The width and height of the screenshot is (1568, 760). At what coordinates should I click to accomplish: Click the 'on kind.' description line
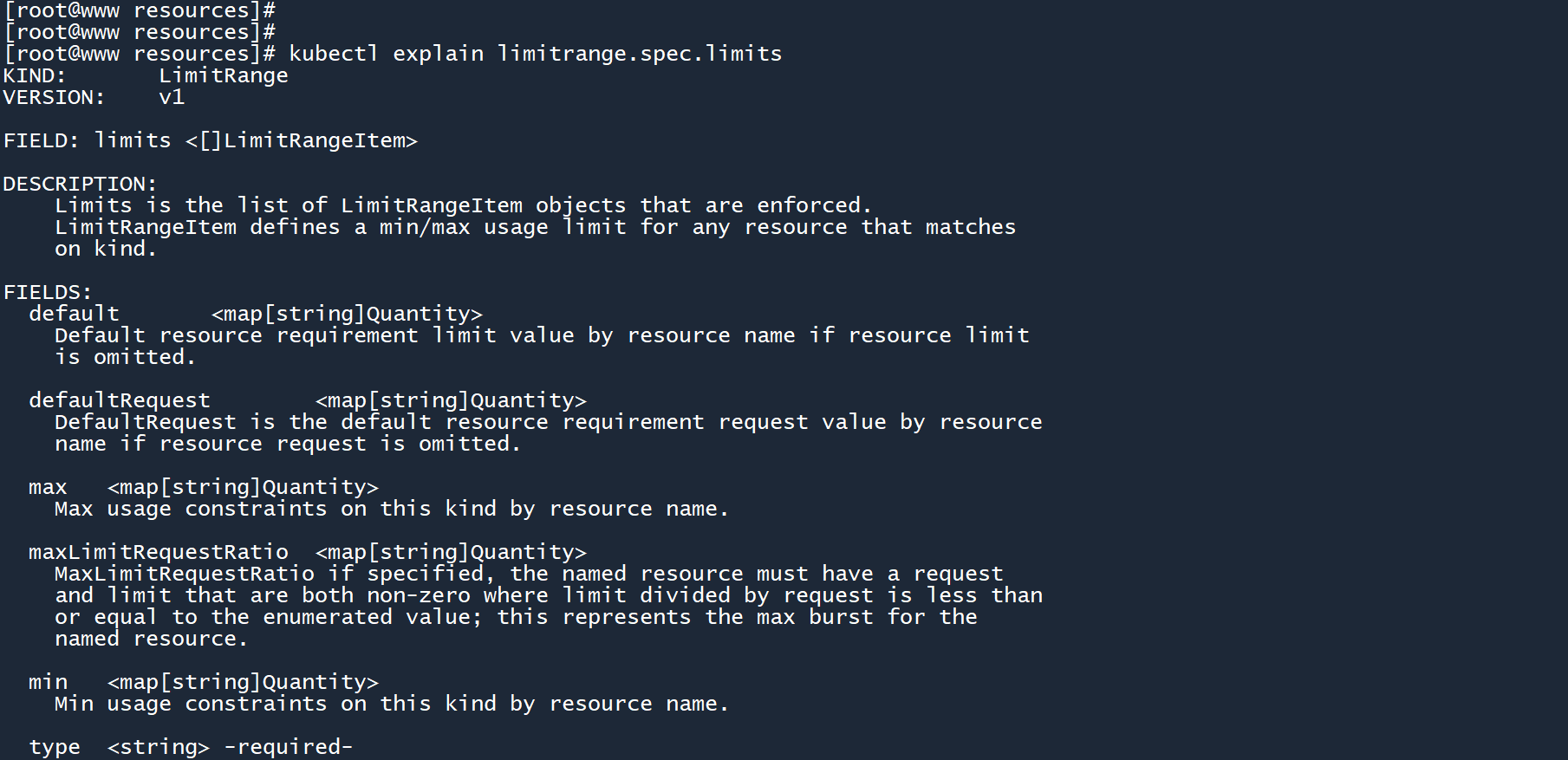[105, 249]
